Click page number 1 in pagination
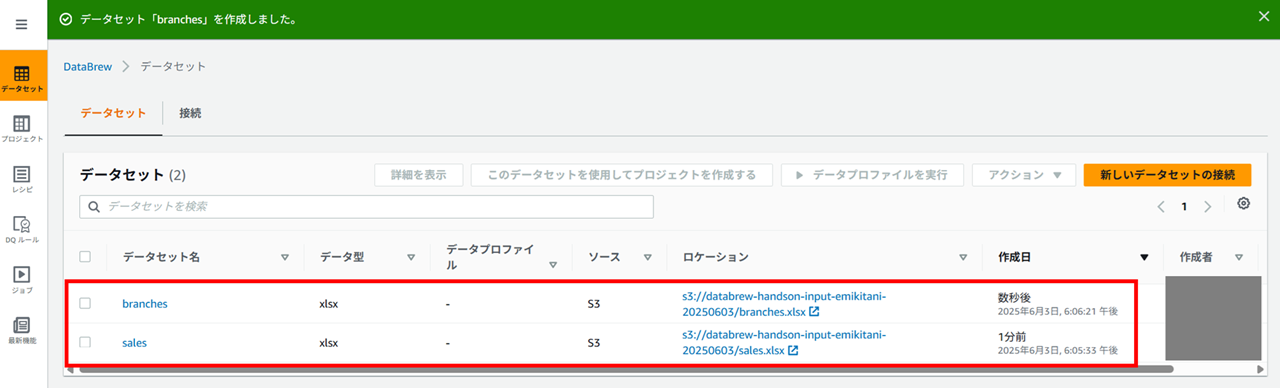 1184,207
